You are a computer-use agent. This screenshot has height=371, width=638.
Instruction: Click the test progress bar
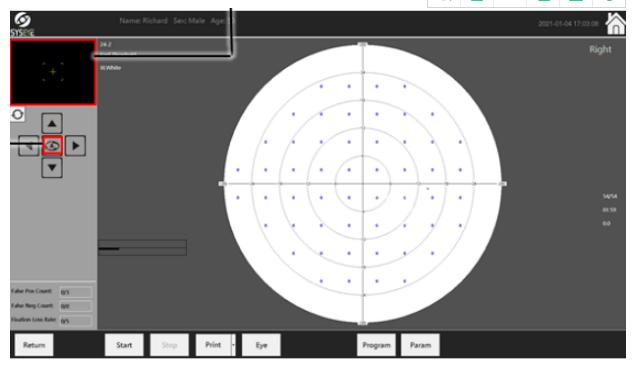pos(142,248)
